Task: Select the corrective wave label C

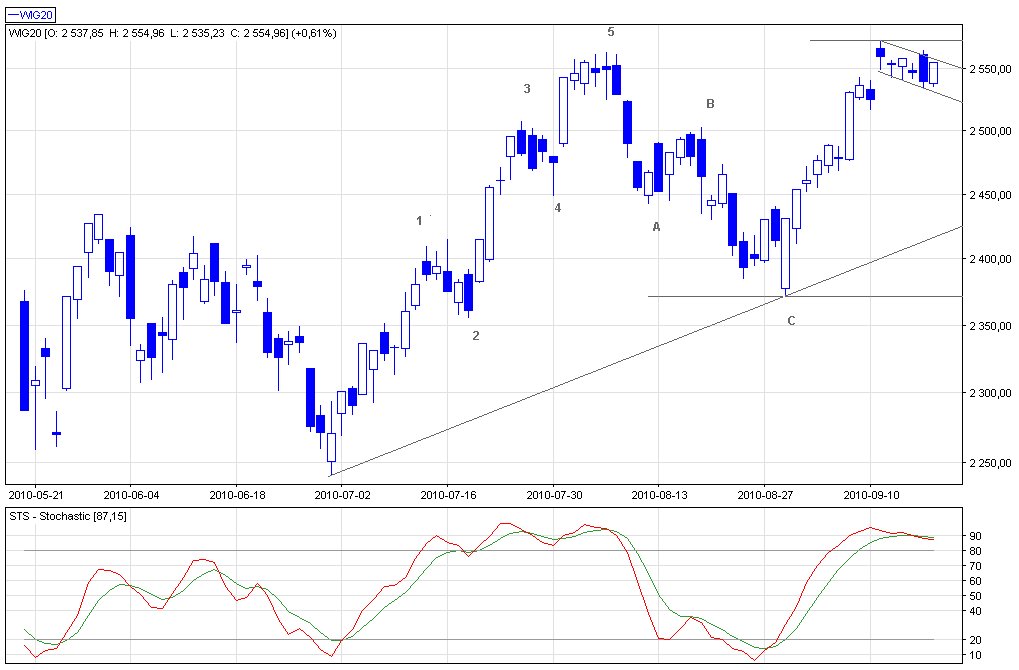Action: [x=791, y=321]
